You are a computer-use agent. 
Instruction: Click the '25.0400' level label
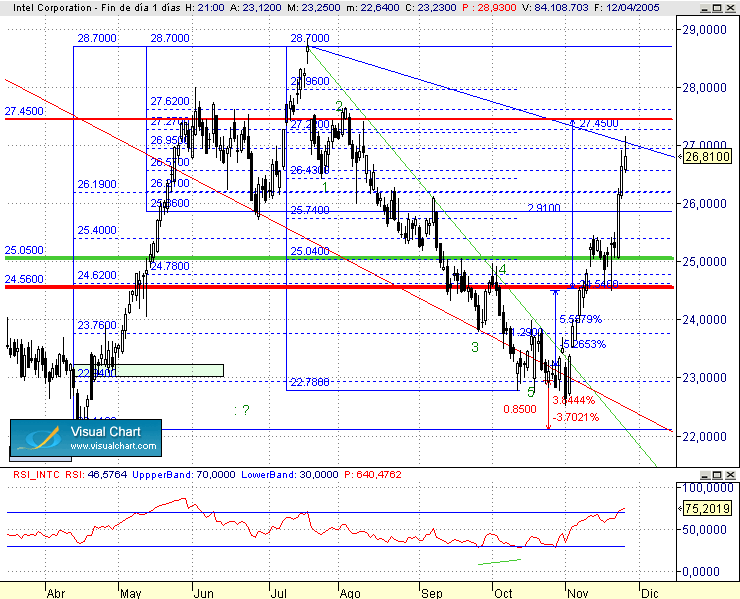pyautogui.click(x=310, y=251)
